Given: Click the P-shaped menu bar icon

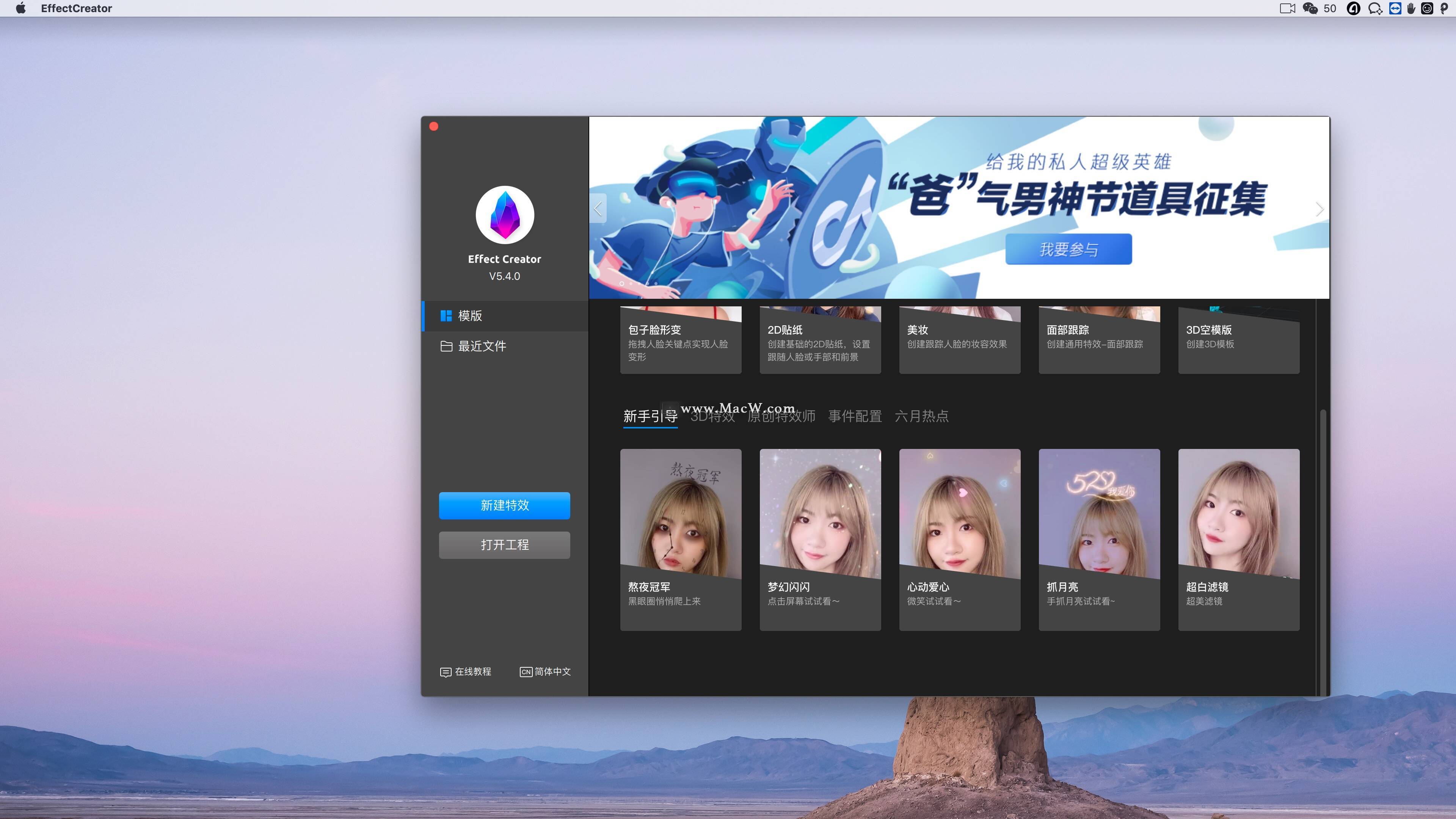Looking at the screenshot, I should (x=1443, y=8).
